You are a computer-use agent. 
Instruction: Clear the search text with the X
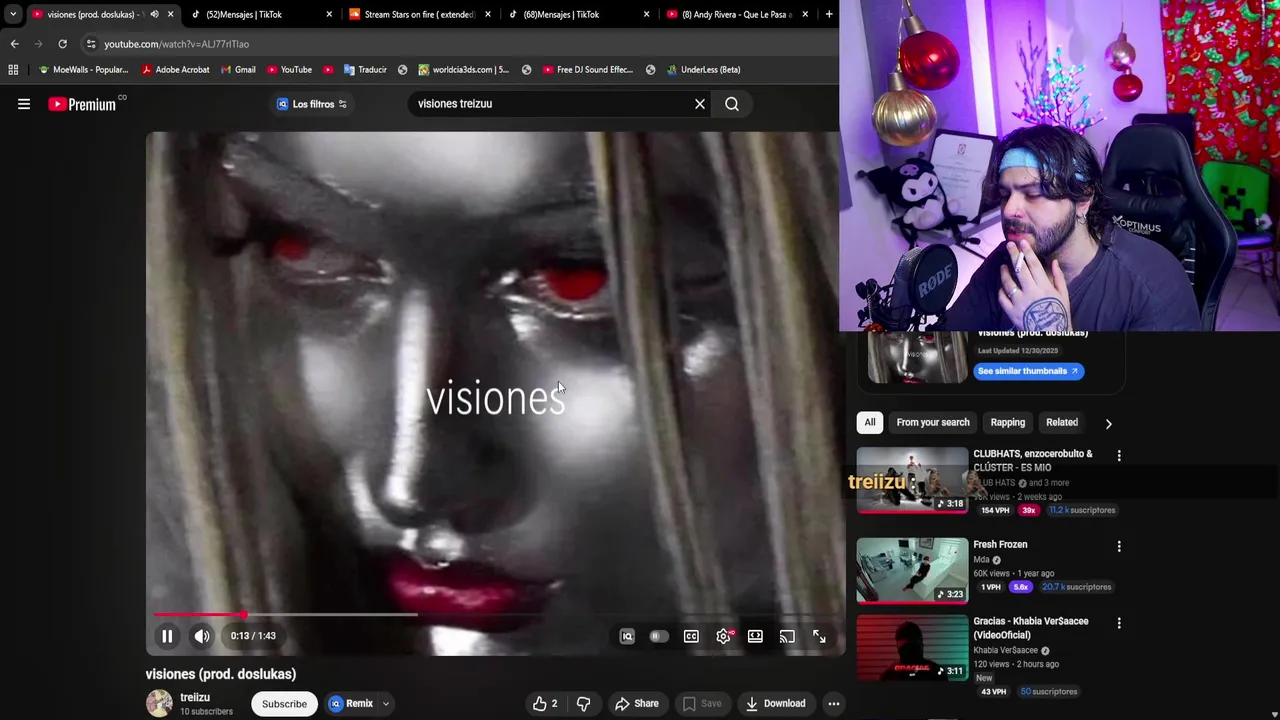point(700,104)
